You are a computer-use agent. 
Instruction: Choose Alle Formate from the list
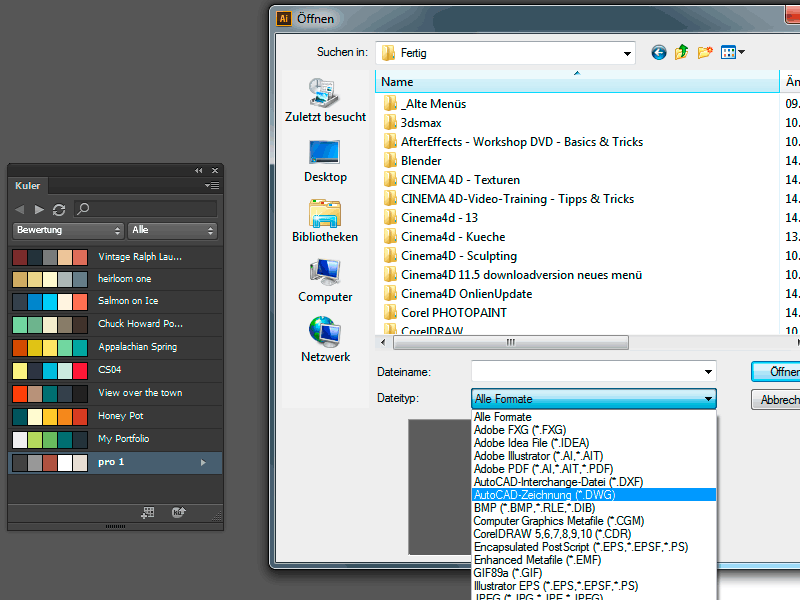[x=594, y=417]
